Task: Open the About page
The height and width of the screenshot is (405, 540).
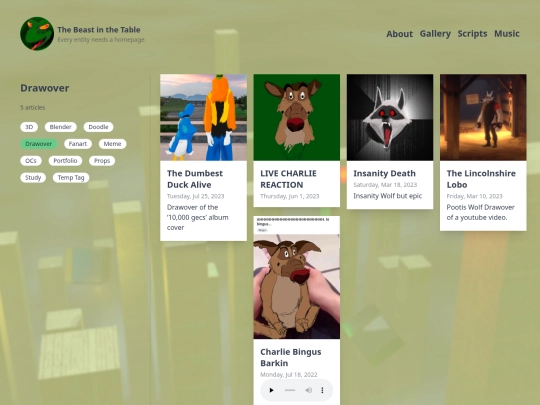Action: [x=399, y=34]
